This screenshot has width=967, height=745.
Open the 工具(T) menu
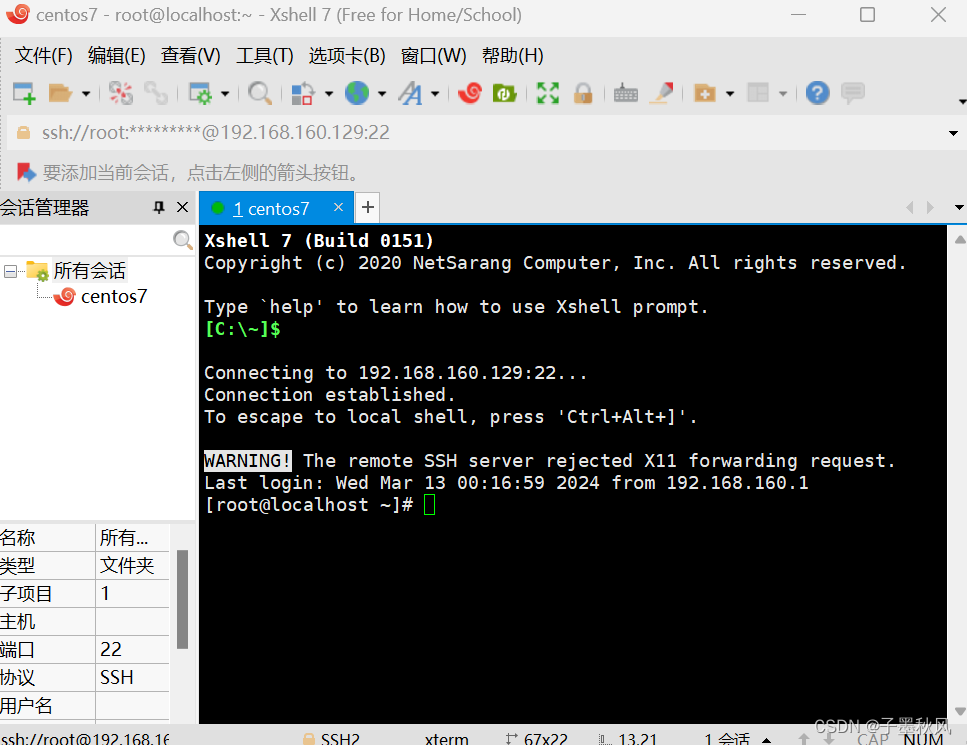click(x=265, y=56)
